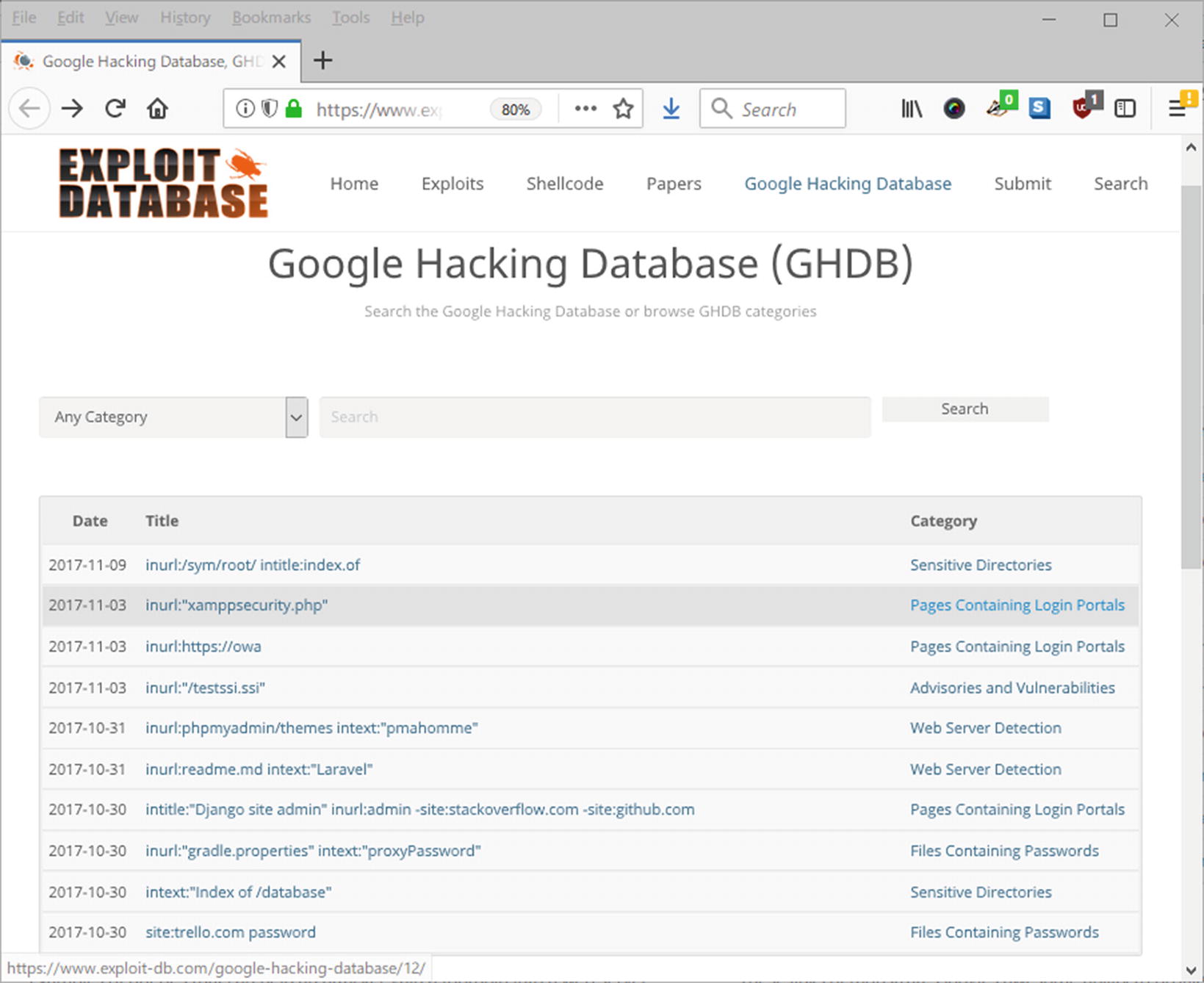Open page actions three-dots menu
The height and width of the screenshot is (983, 1204).
point(585,109)
